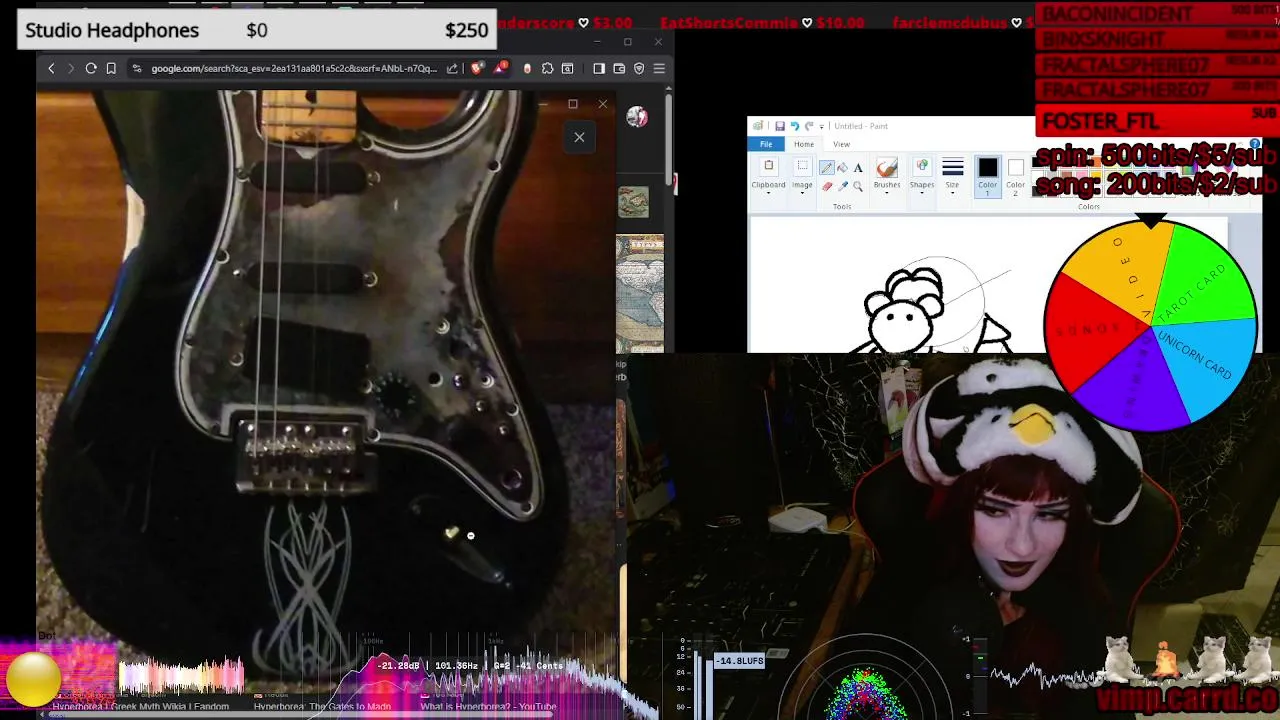Expand Paint quick access toolbar dropdown
Viewport: 1280px width, 720px height.
pos(822,127)
